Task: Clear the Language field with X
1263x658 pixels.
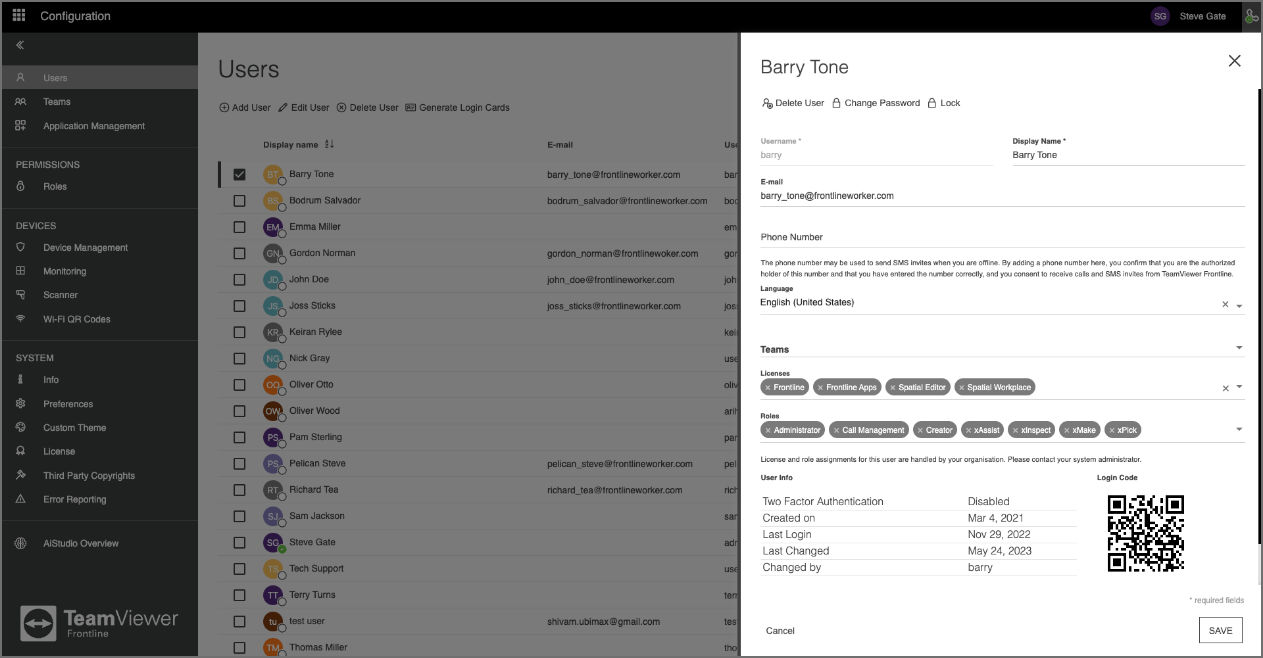Action: coord(1225,304)
